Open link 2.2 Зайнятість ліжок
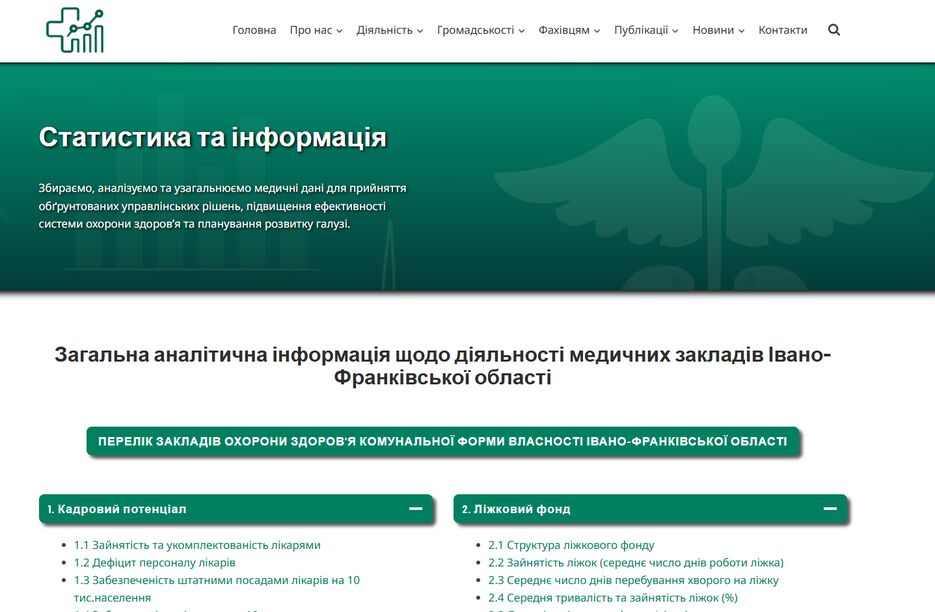Image resolution: width=935 pixels, height=612 pixels. (x=636, y=562)
